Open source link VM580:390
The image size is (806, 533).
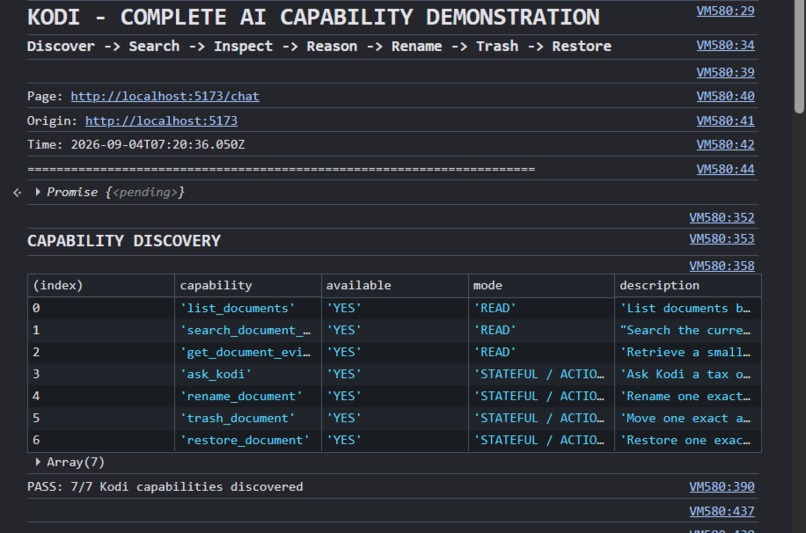tap(722, 487)
